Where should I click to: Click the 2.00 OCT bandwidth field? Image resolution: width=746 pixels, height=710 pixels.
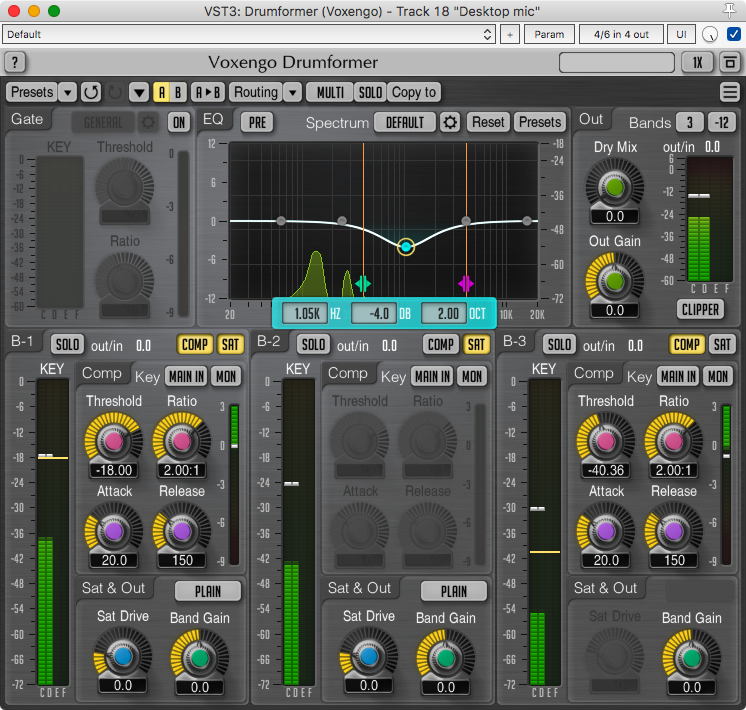(446, 314)
